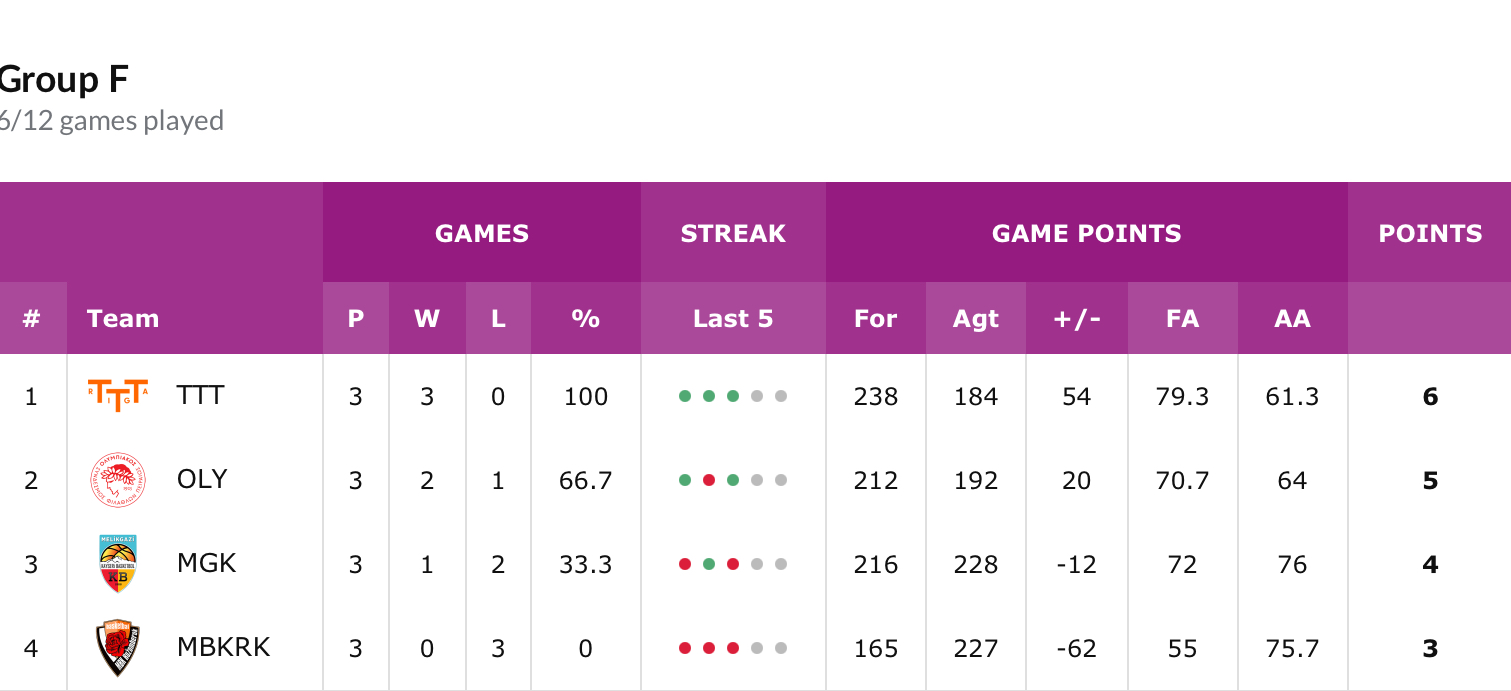This screenshot has width=1511, height=691.
Task: Click the red second streak dot for OLY
Action: 709,480
